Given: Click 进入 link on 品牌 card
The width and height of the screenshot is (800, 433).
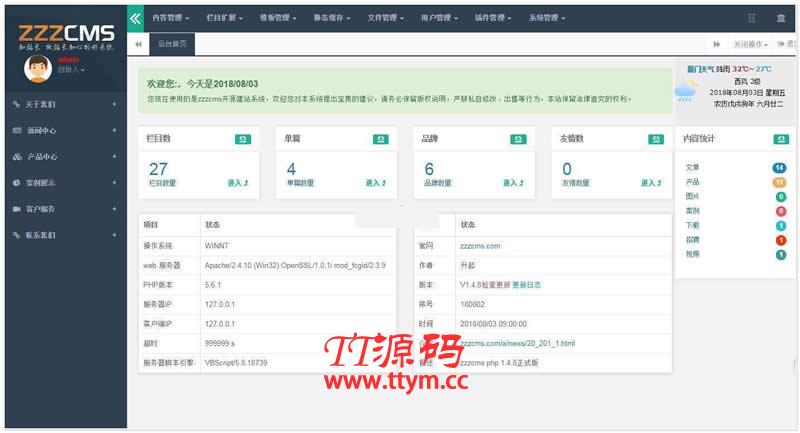Looking at the screenshot, I should (x=513, y=183).
